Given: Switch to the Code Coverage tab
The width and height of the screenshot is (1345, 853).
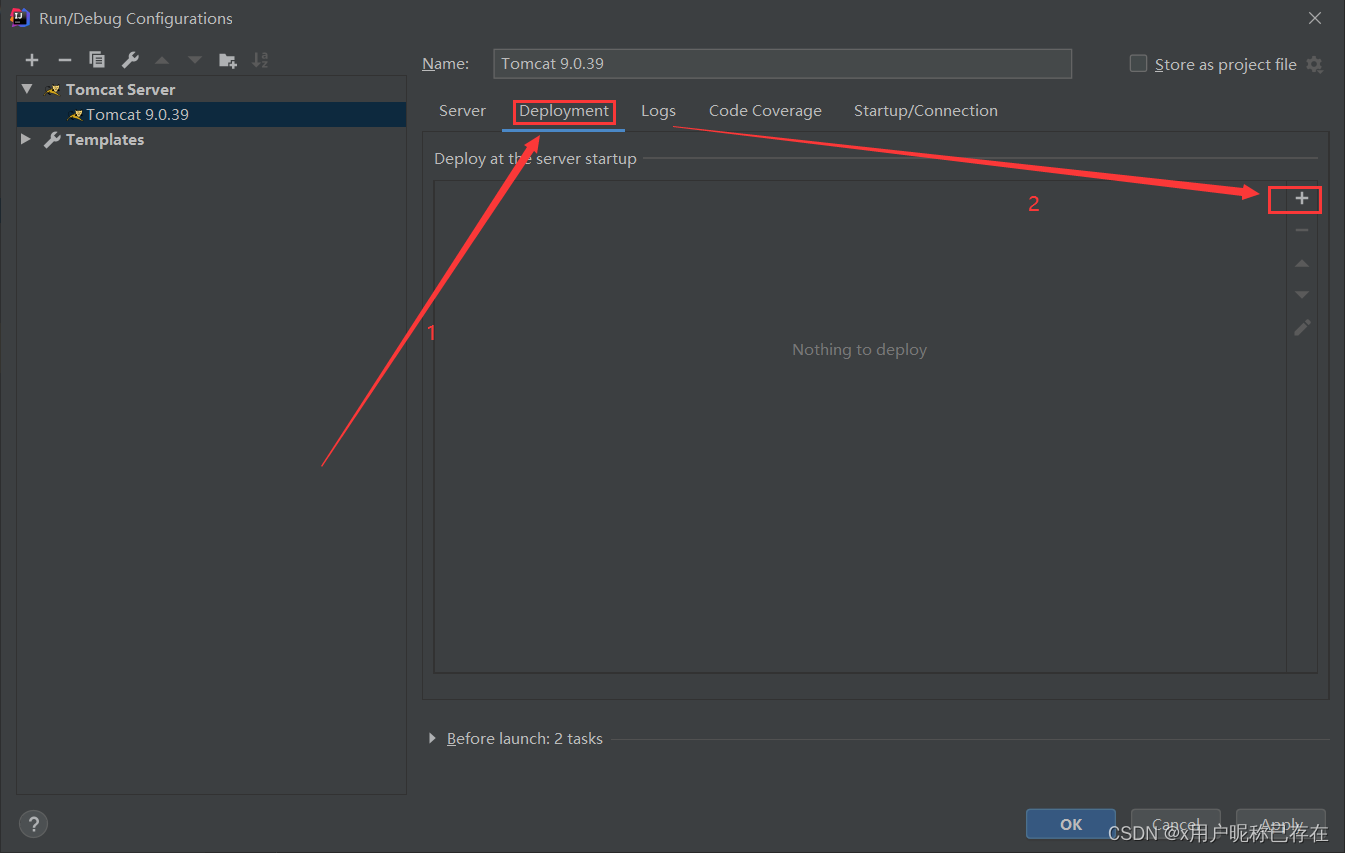Looking at the screenshot, I should pyautogui.click(x=765, y=110).
